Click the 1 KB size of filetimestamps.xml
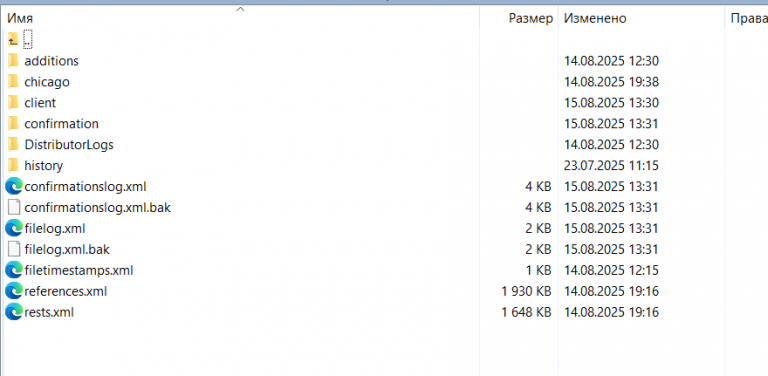The height and width of the screenshot is (376, 768). click(538, 270)
